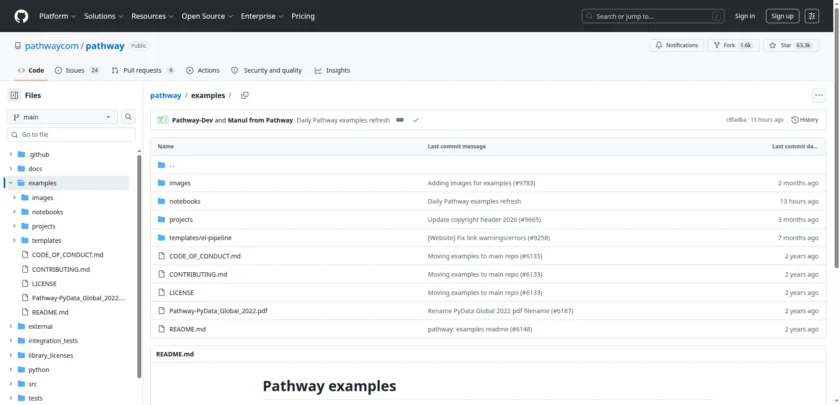Click the projects folder icon in file table
Screen dimensions: 840x405
click(x=161, y=220)
